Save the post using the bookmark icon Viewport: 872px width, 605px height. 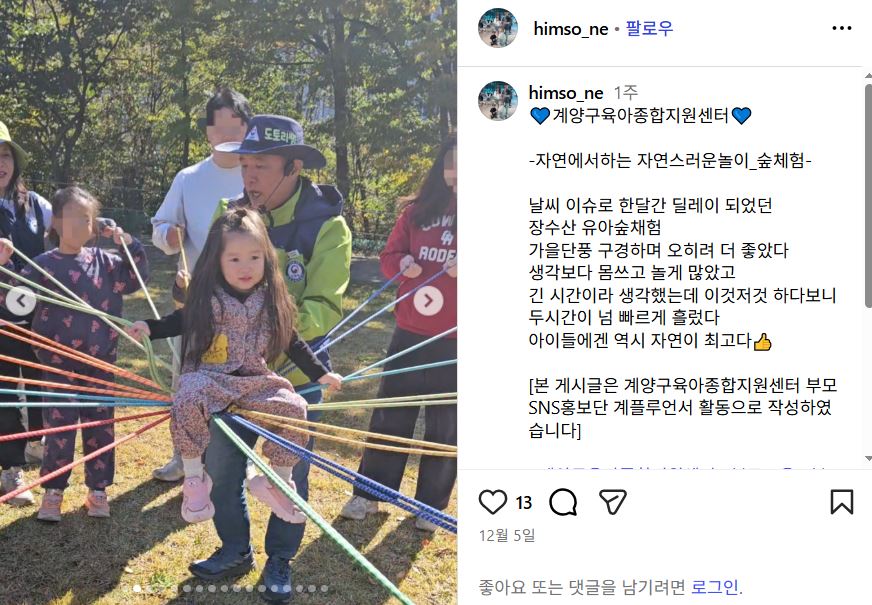click(x=842, y=502)
